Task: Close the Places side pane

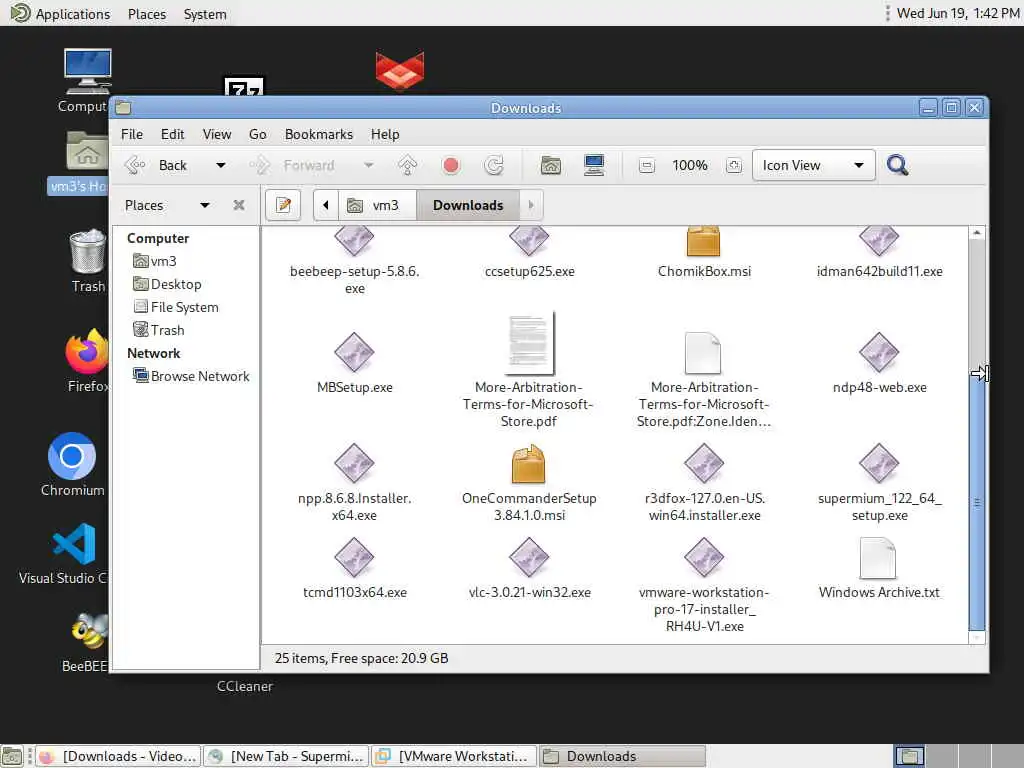Action: click(239, 205)
